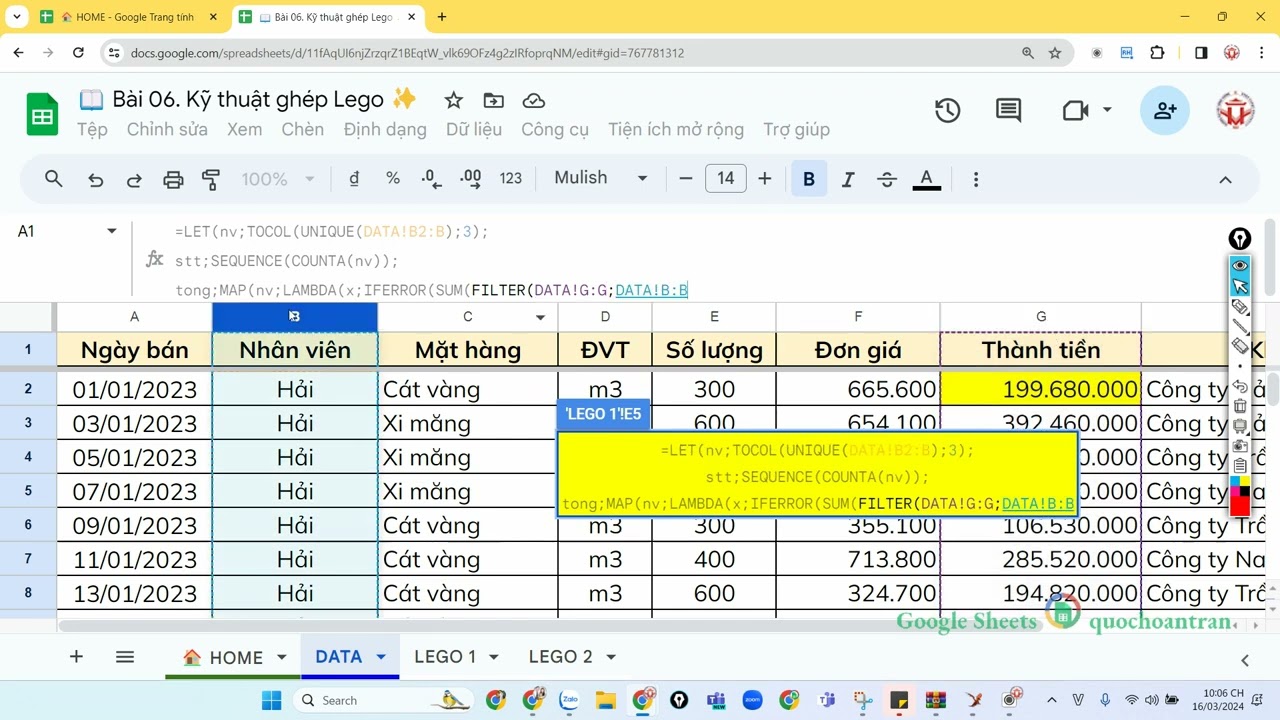Increase decimal places
Screen dimensions: 1280x720
click(470, 178)
